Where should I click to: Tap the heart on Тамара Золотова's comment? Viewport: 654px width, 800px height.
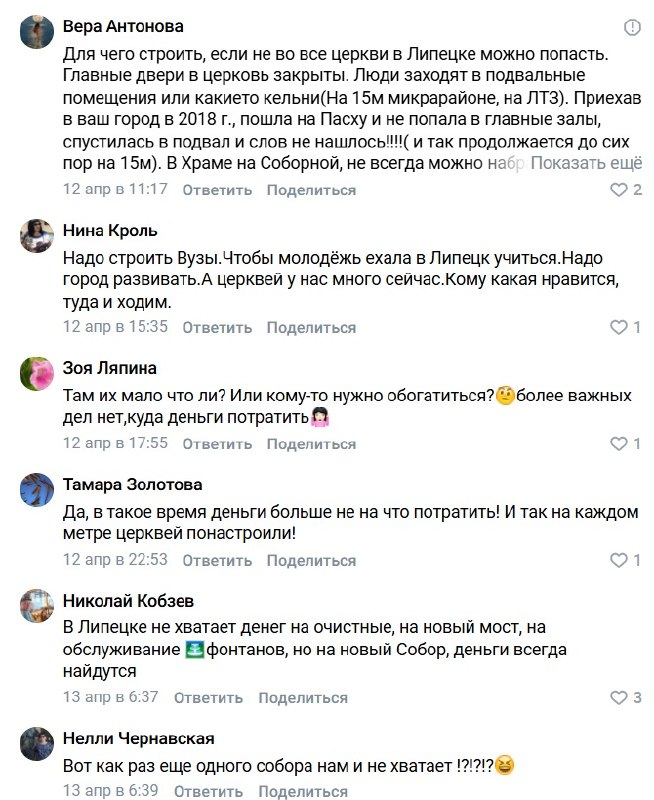click(x=617, y=560)
